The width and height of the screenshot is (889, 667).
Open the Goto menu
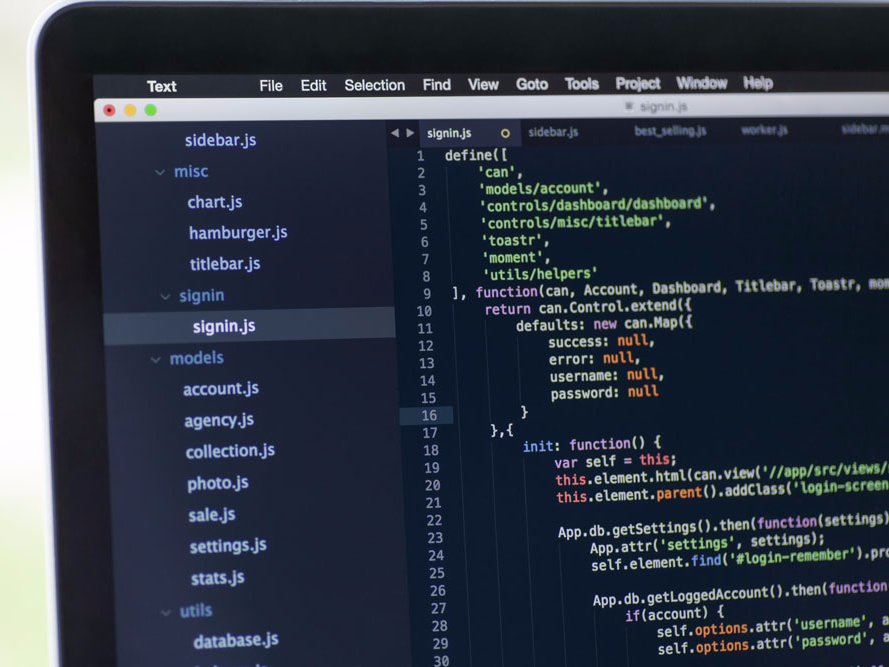coord(531,84)
